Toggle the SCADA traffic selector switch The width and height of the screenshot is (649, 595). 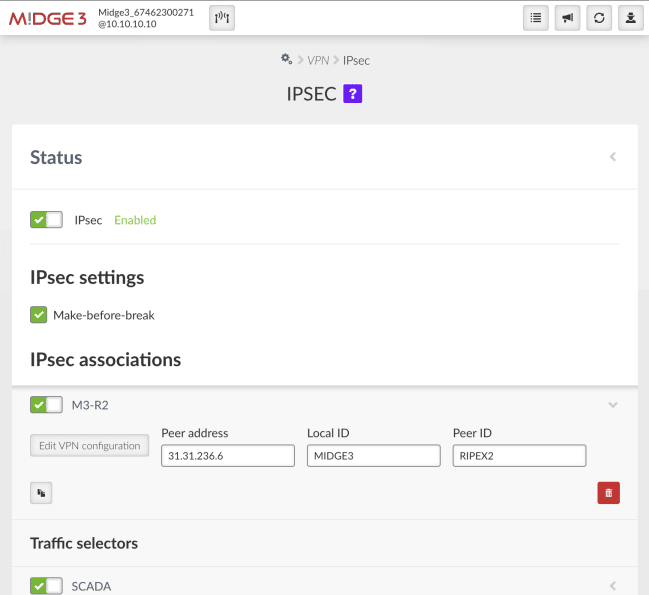(x=46, y=586)
